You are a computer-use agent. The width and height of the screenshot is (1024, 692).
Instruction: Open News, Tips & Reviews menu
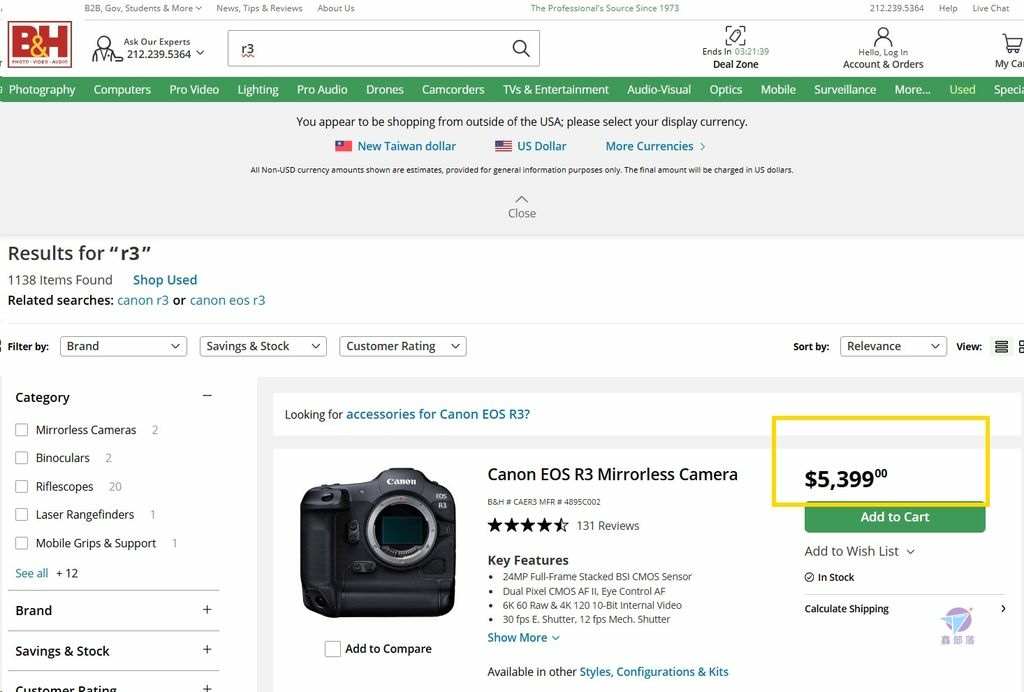point(259,8)
